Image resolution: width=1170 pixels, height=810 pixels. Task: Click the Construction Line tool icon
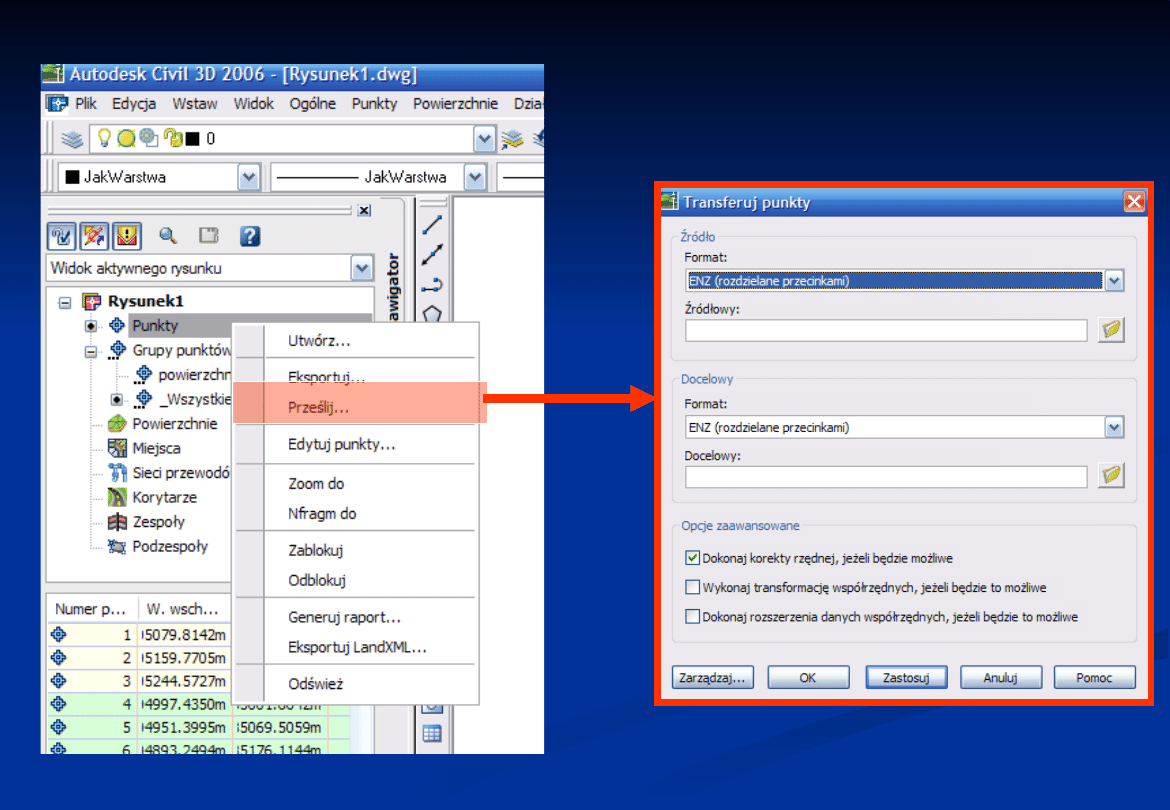(x=433, y=255)
